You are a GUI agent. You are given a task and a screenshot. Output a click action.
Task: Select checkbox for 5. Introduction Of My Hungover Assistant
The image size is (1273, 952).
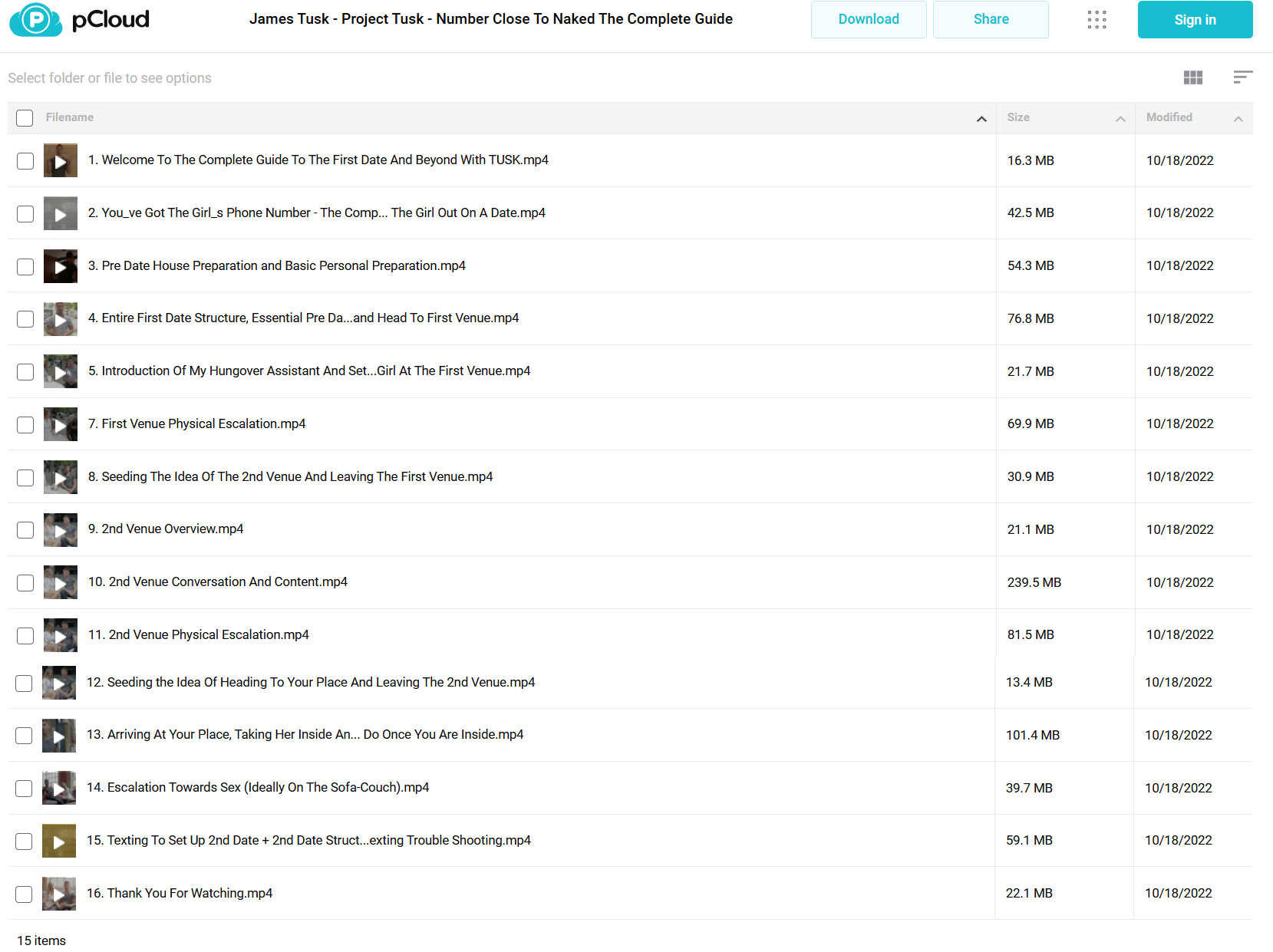click(25, 372)
